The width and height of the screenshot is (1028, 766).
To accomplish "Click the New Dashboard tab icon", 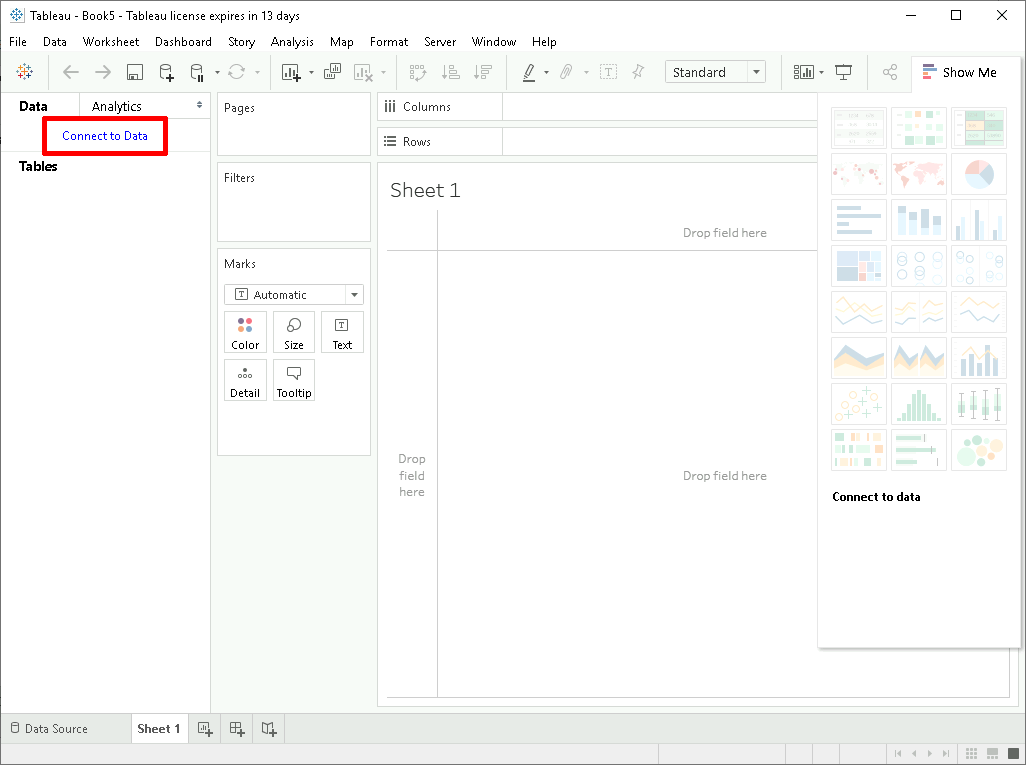I will (237, 729).
